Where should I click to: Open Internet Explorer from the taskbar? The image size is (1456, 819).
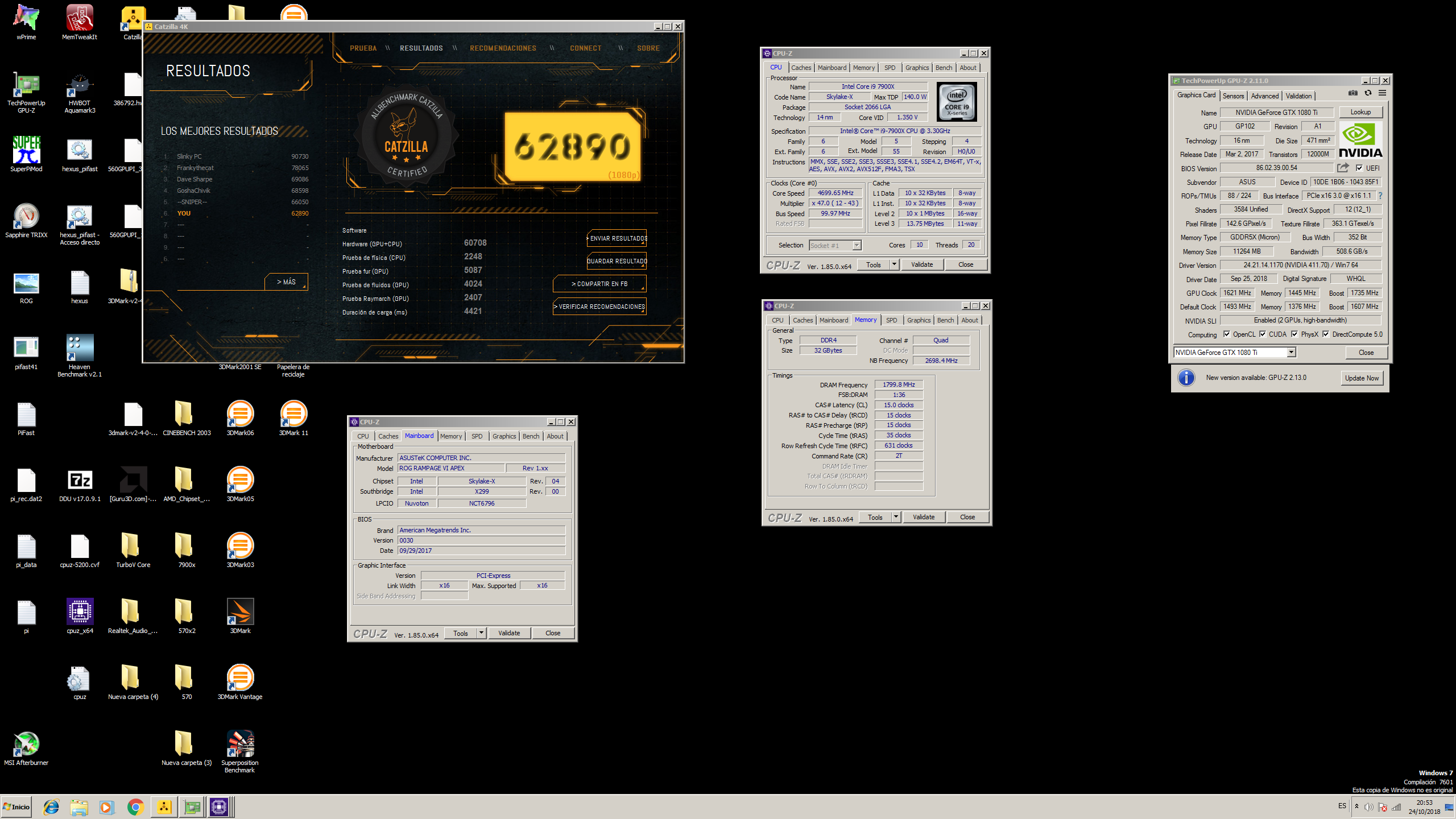click(51, 806)
